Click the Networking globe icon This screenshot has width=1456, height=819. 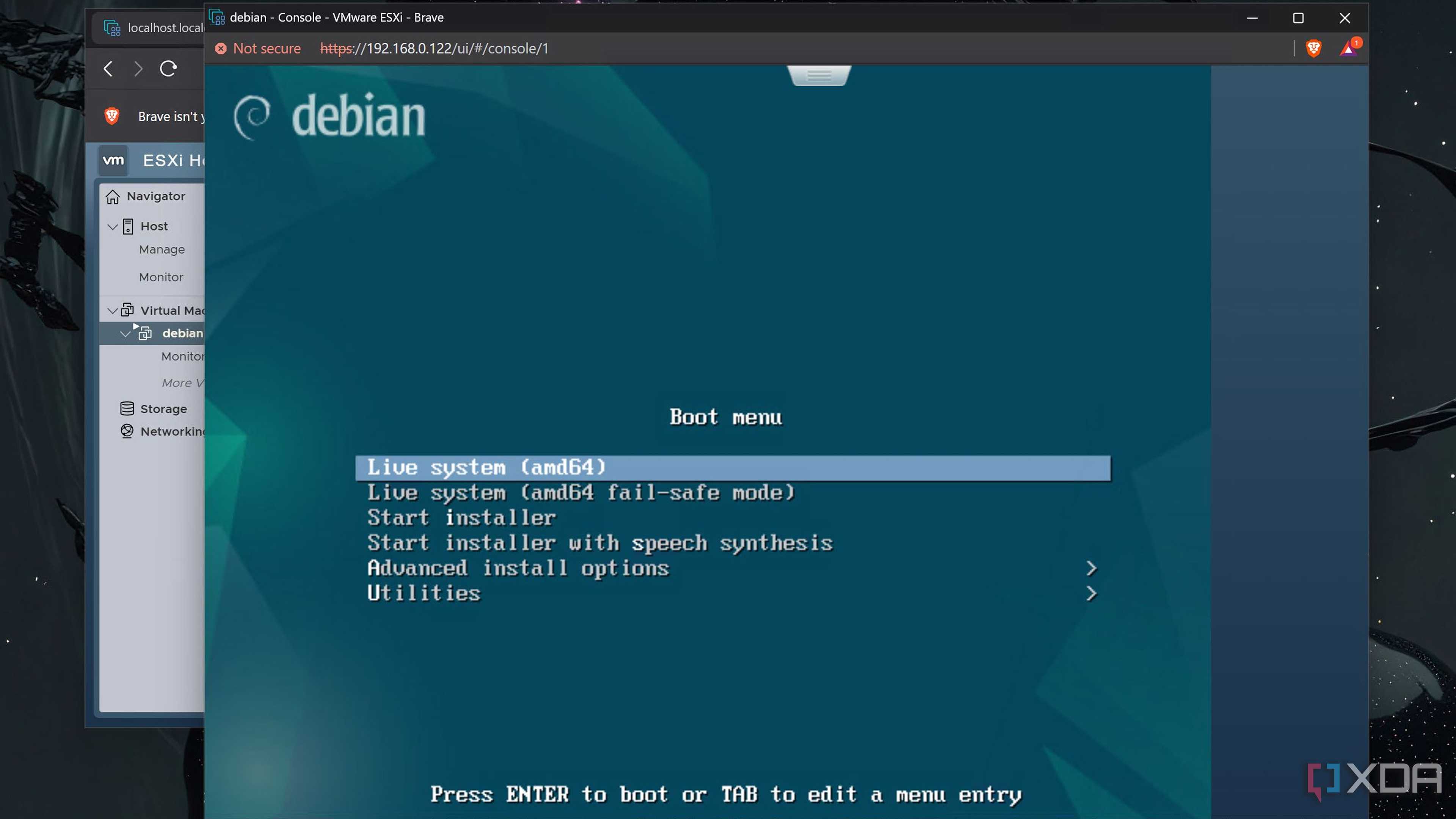[127, 431]
